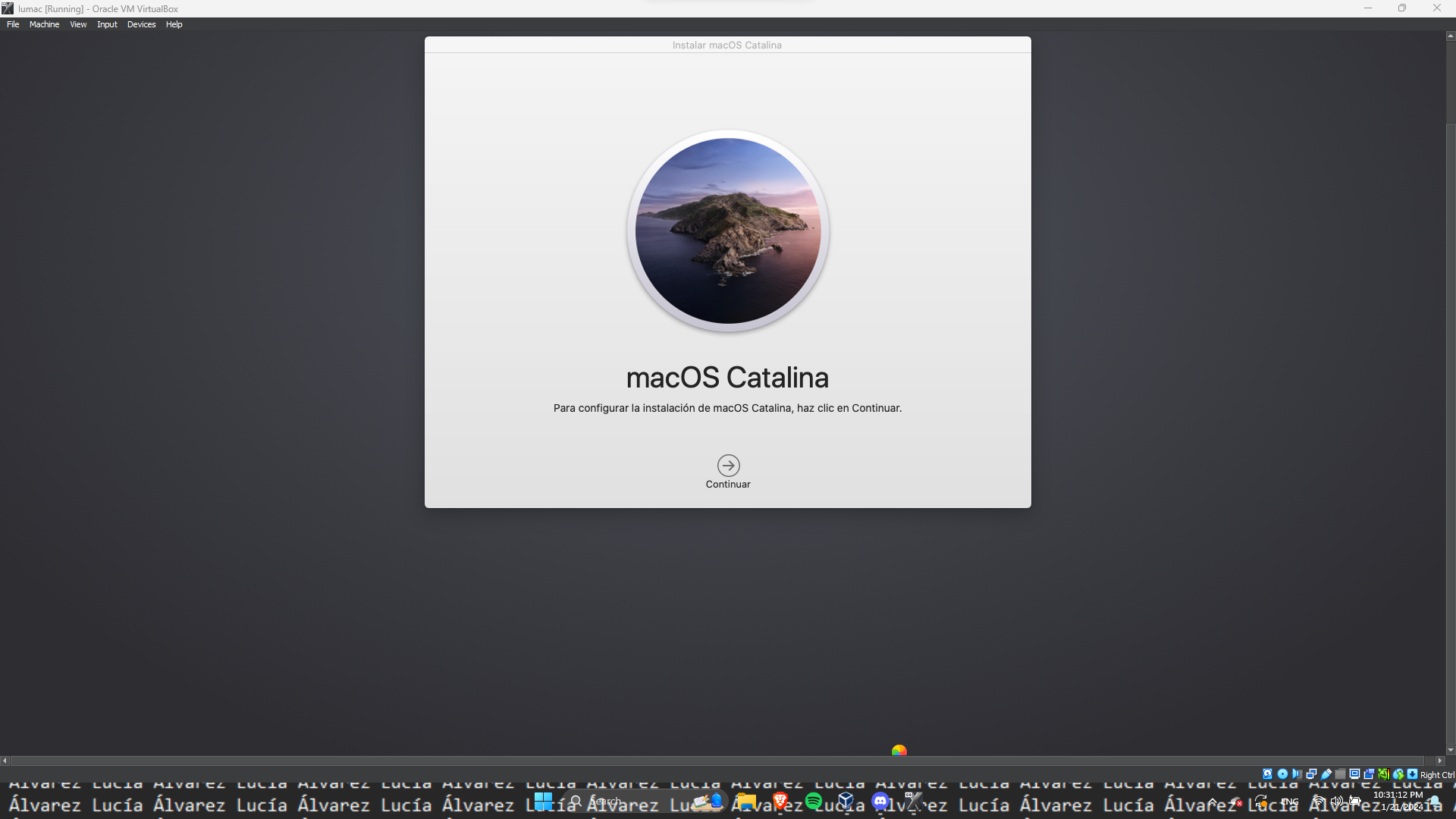Click the hard disk activity status icon
Viewport: 1456px width, 819px height.
(1267, 774)
